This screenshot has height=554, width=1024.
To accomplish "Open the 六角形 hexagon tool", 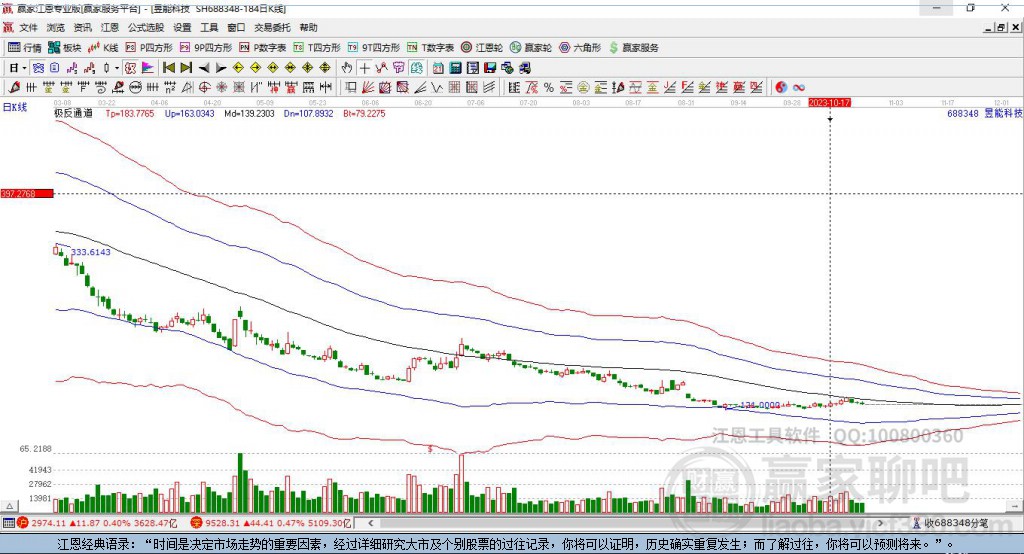I will tap(580, 48).
